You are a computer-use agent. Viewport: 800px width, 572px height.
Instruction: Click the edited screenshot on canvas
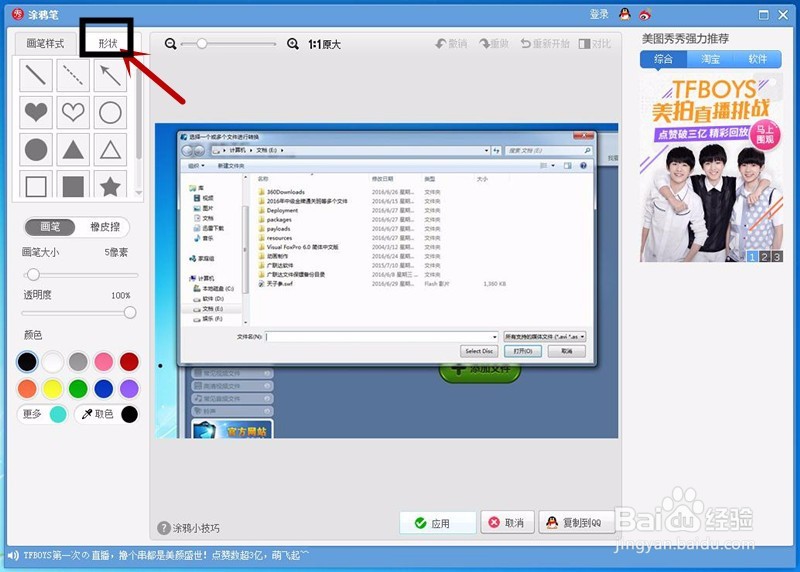click(x=386, y=281)
